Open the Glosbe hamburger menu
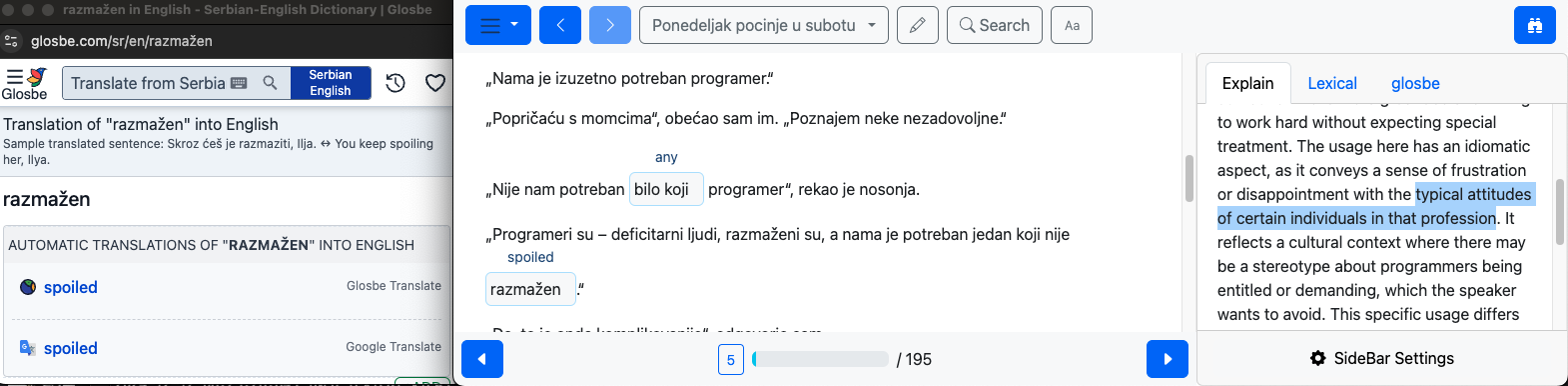This screenshot has height=386, width=1568. [14, 76]
